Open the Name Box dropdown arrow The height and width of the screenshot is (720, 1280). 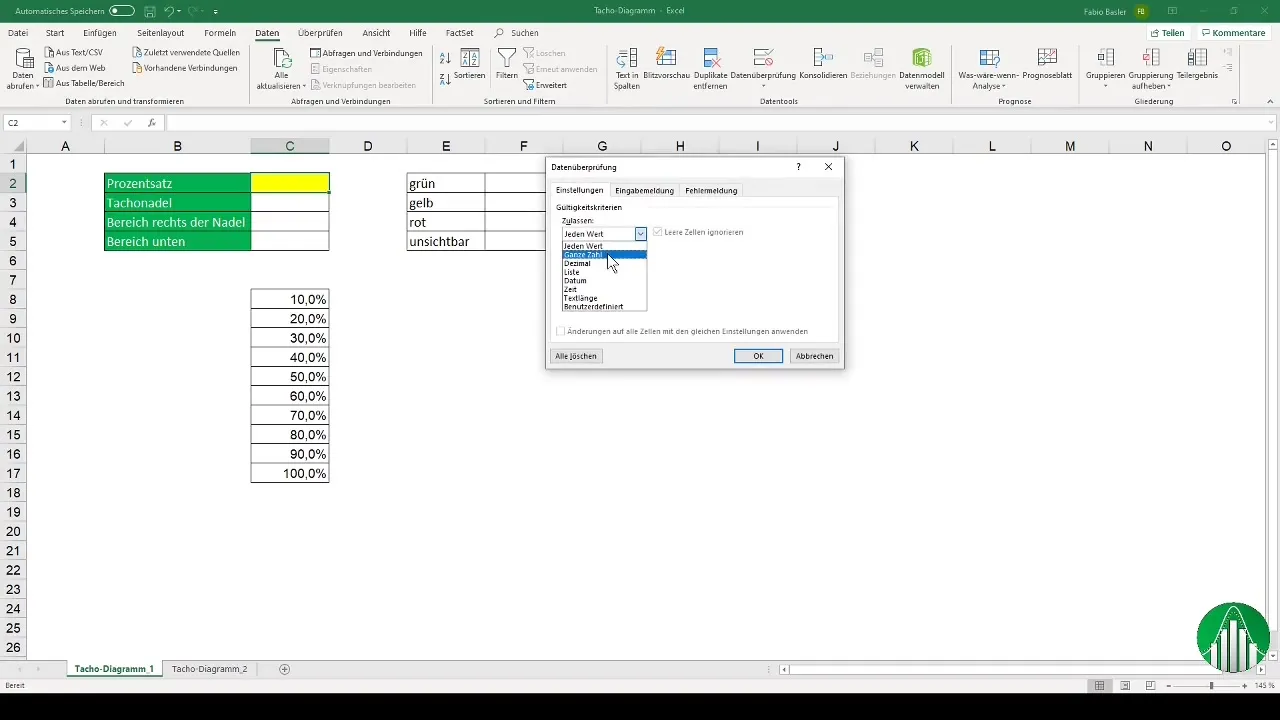pos(64,123)
